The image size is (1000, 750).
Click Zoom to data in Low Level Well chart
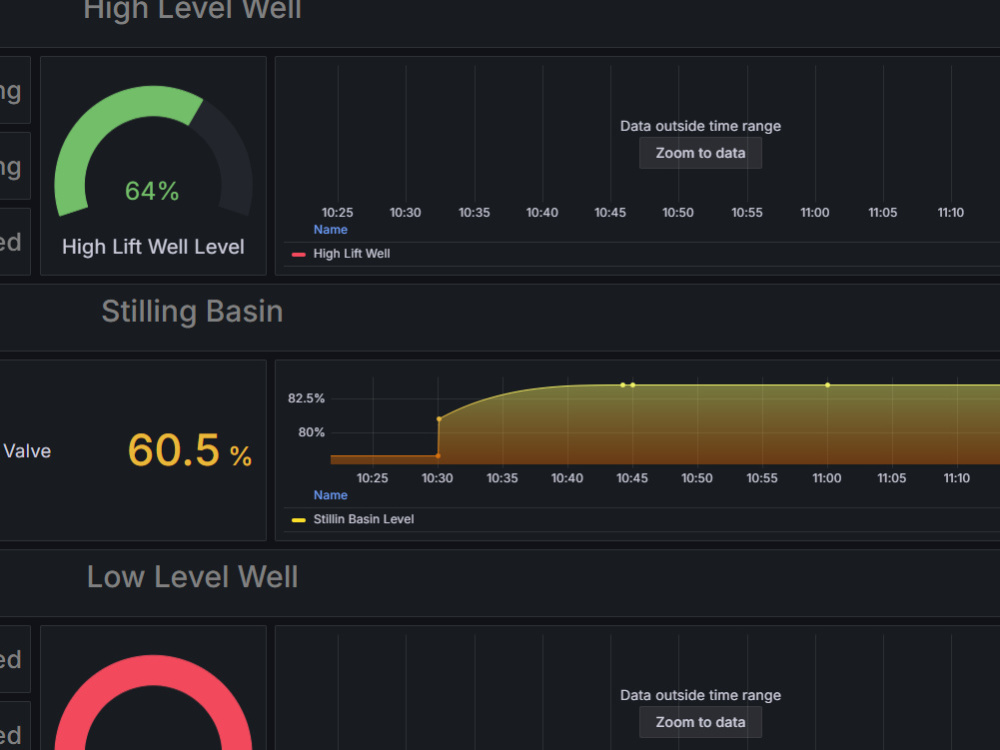700,721
